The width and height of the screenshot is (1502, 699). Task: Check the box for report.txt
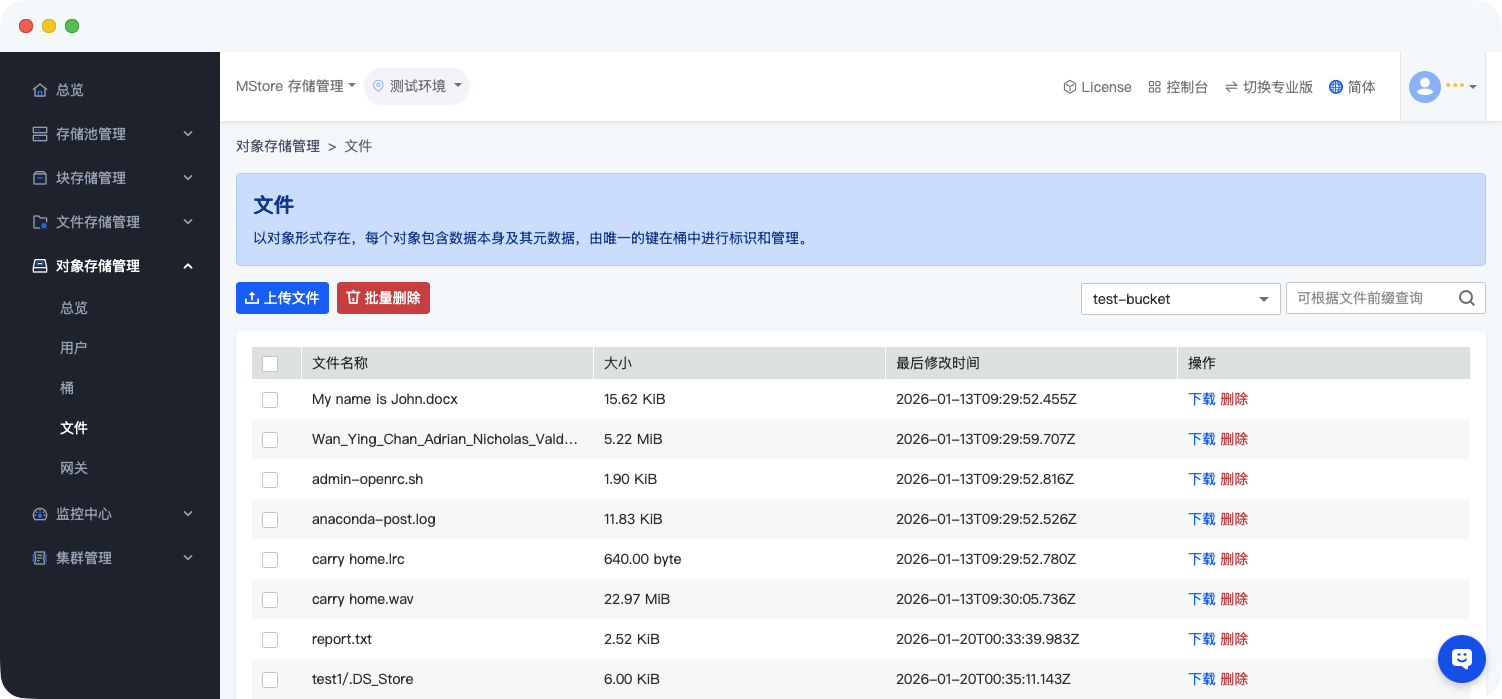(x=270, y=639)
